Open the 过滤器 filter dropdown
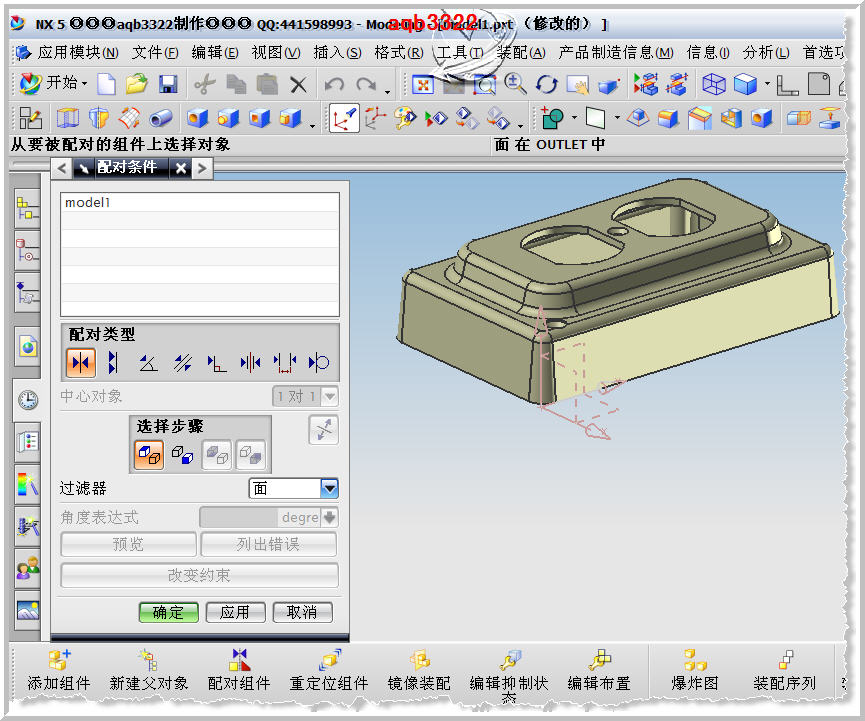 pyautogui.click(x=329, y=488)
